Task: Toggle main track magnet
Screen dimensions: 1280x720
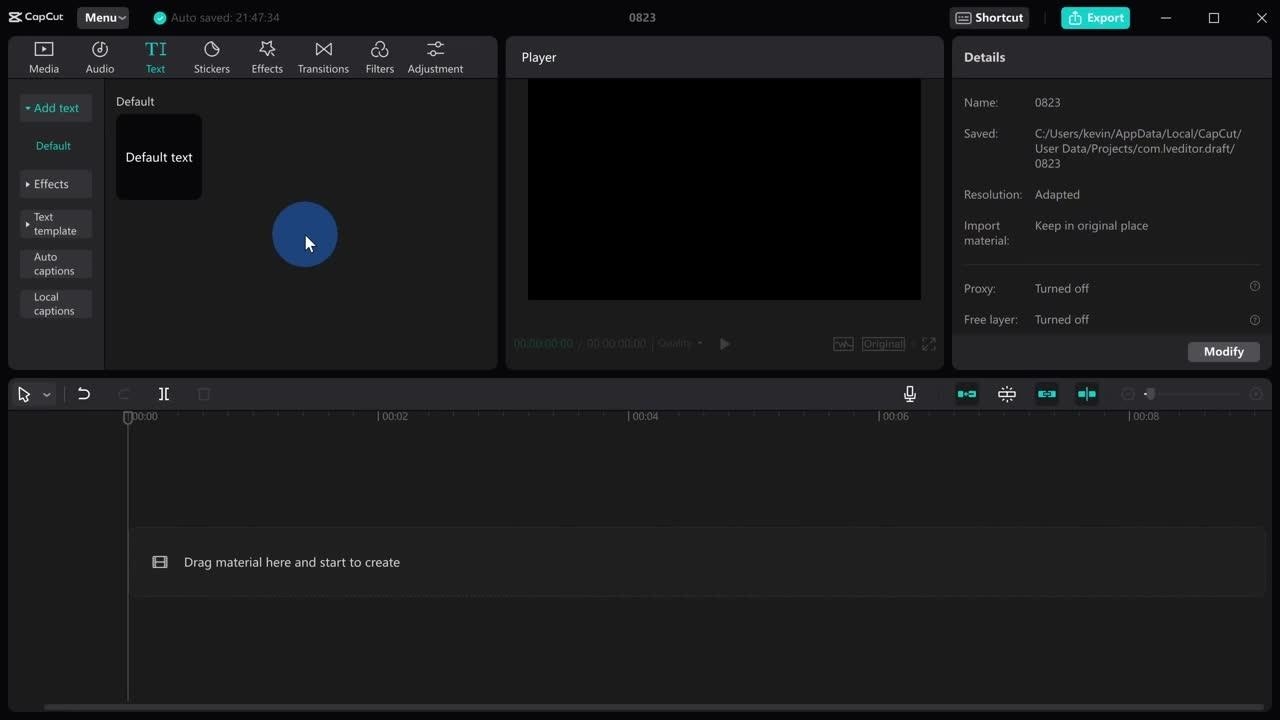Action: point(967,394)
